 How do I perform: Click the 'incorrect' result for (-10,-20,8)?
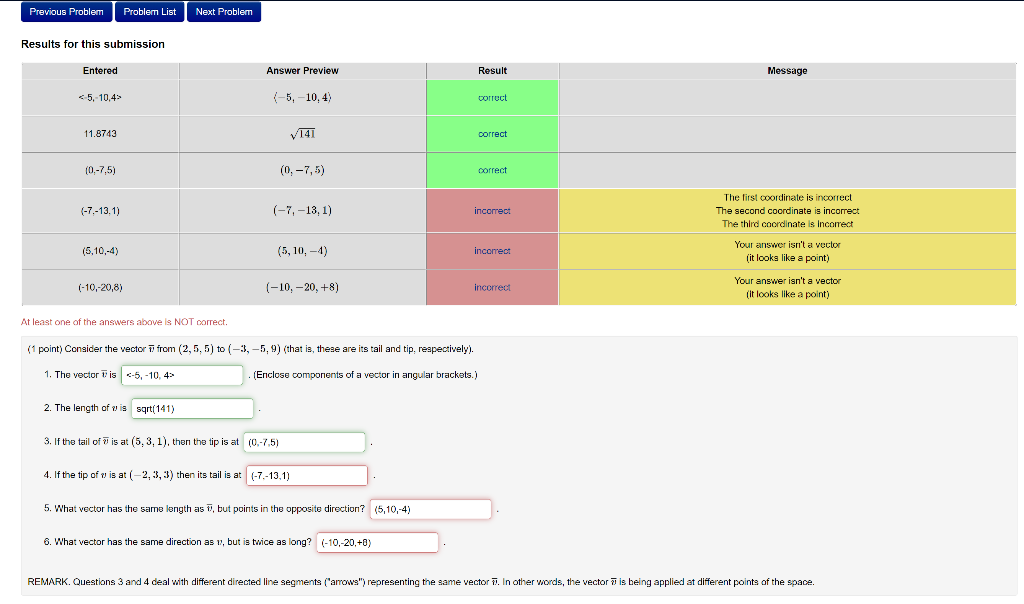point(492,287)
